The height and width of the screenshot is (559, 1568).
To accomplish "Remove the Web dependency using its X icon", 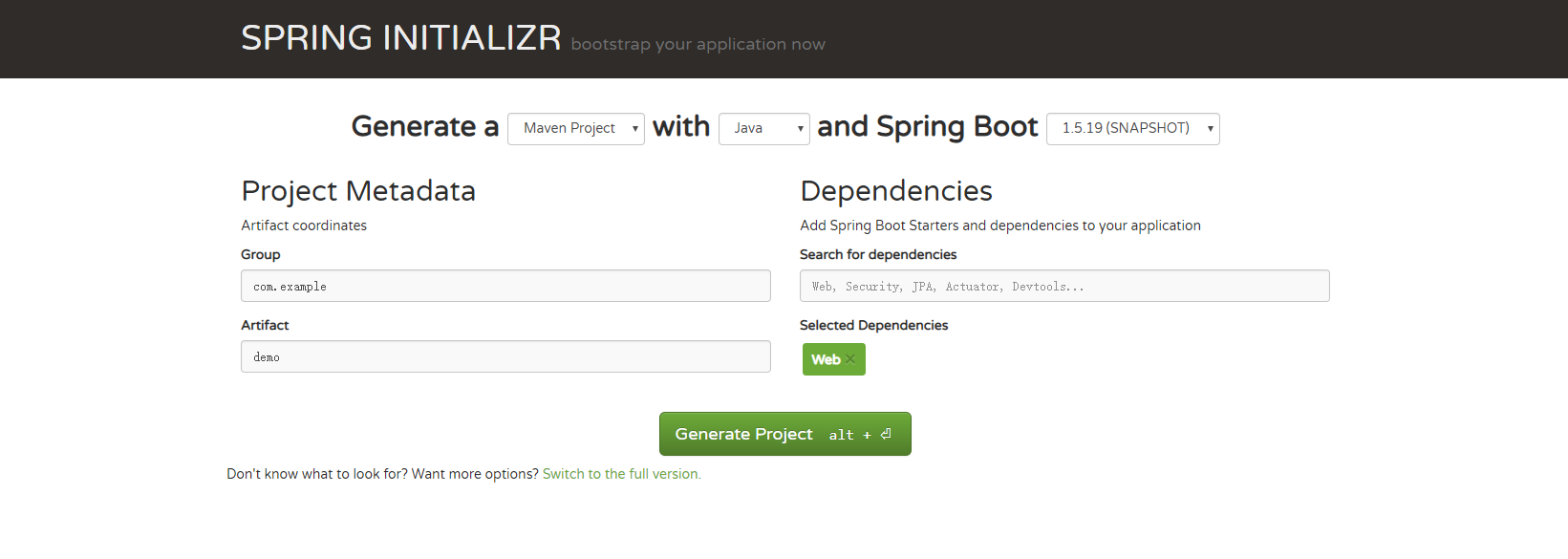I will [x=850, y=359].
